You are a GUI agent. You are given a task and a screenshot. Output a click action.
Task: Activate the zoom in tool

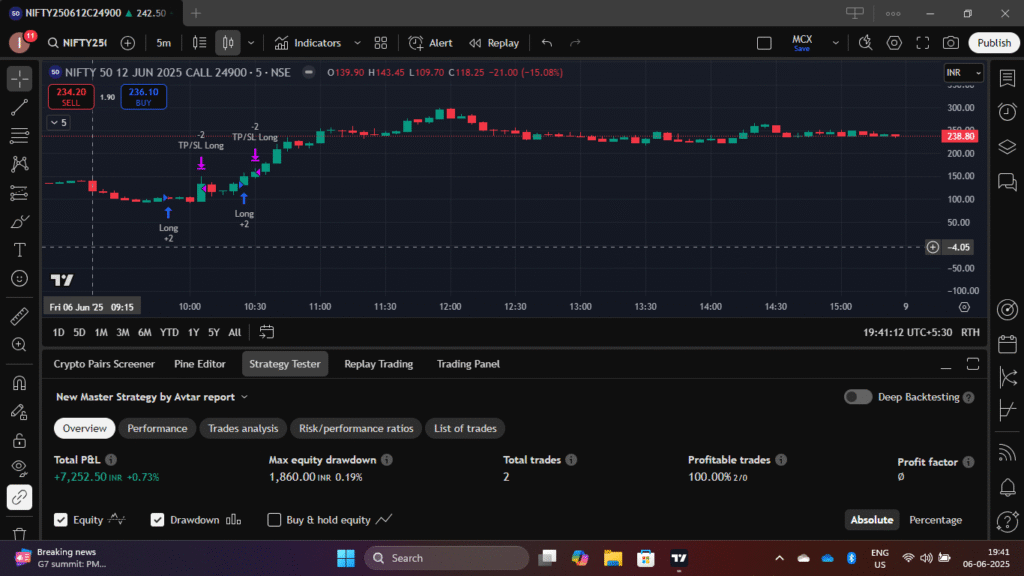(20, 345)
